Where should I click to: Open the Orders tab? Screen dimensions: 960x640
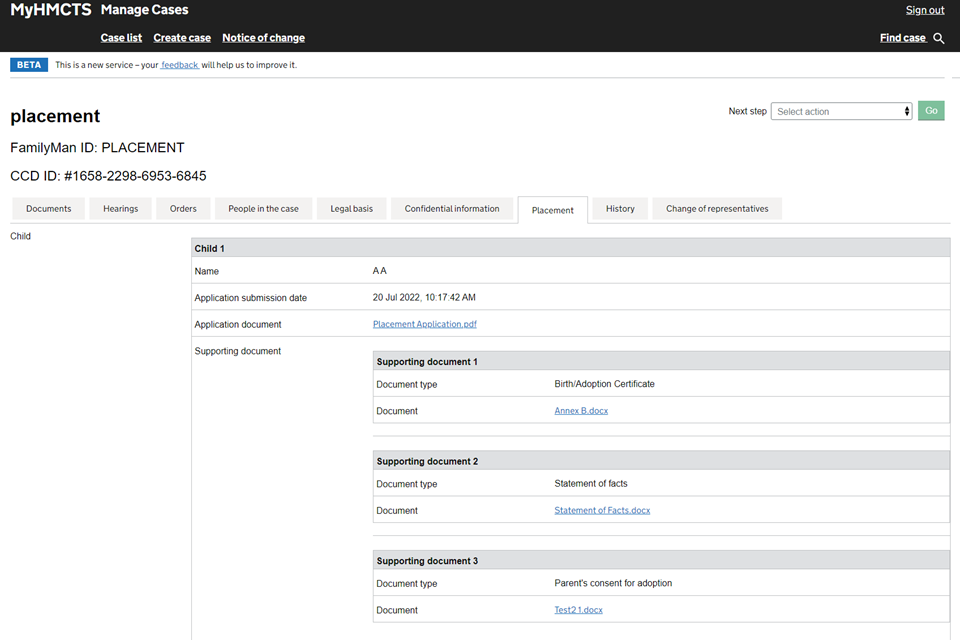[183, 209]
